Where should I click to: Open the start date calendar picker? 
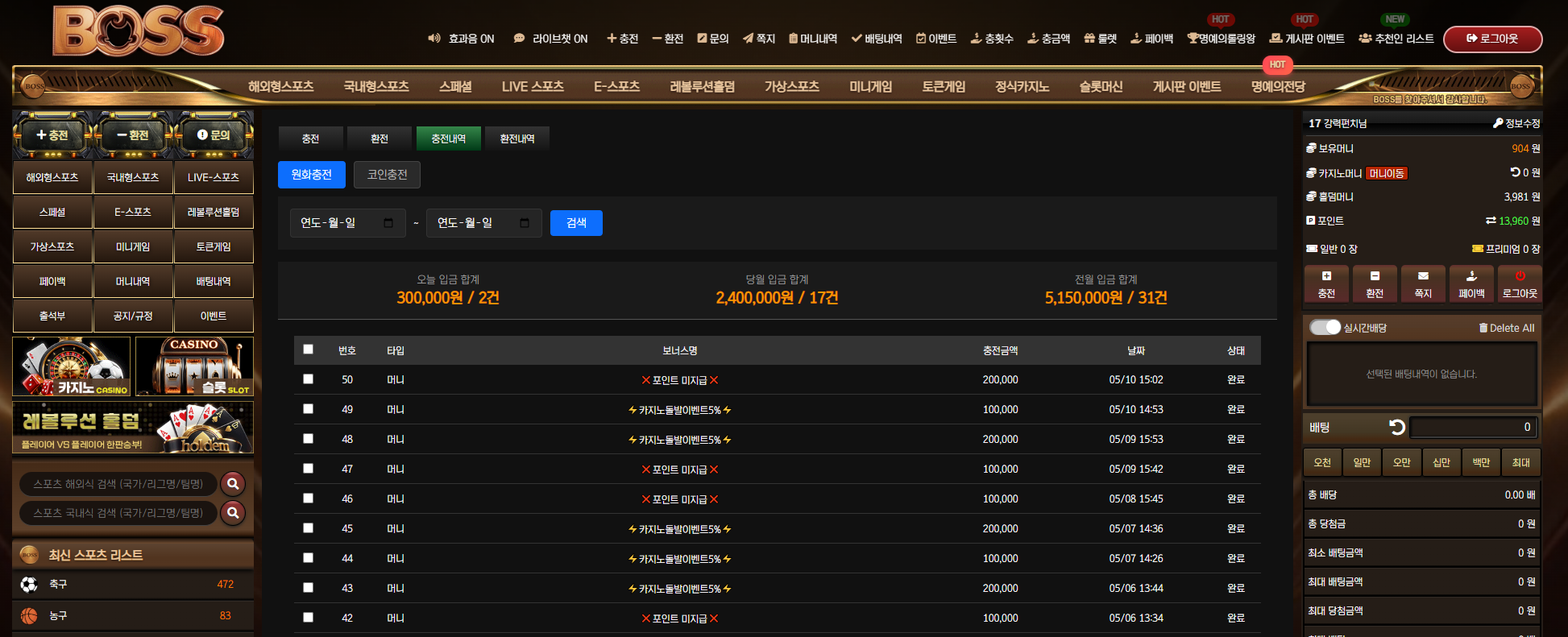[388, 223]
